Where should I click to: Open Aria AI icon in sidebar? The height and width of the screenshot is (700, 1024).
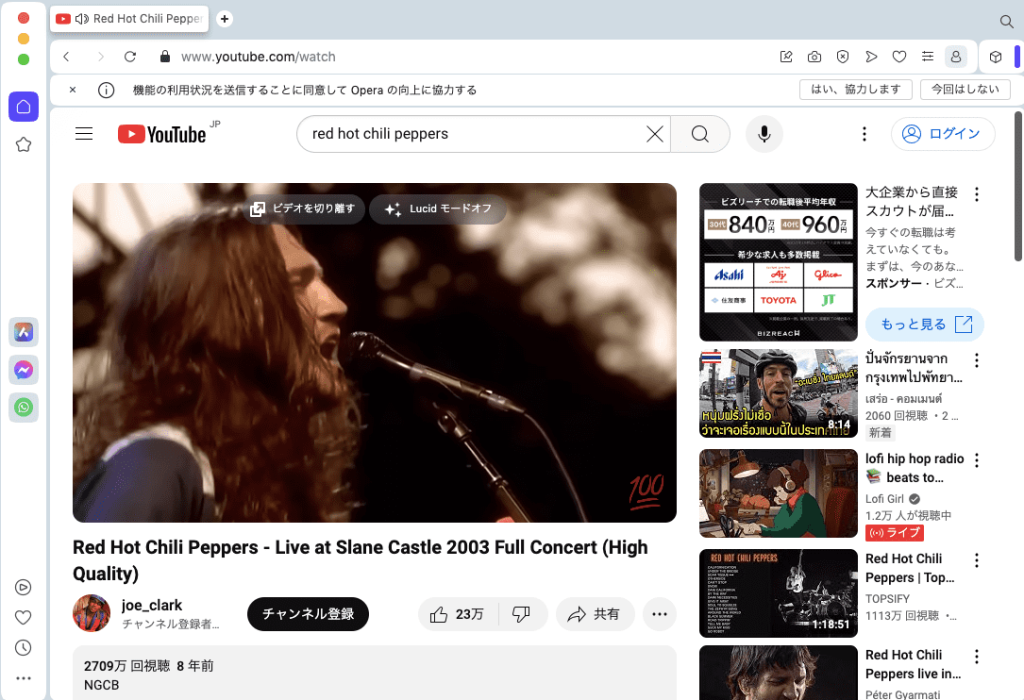click(x=24, y=332)
